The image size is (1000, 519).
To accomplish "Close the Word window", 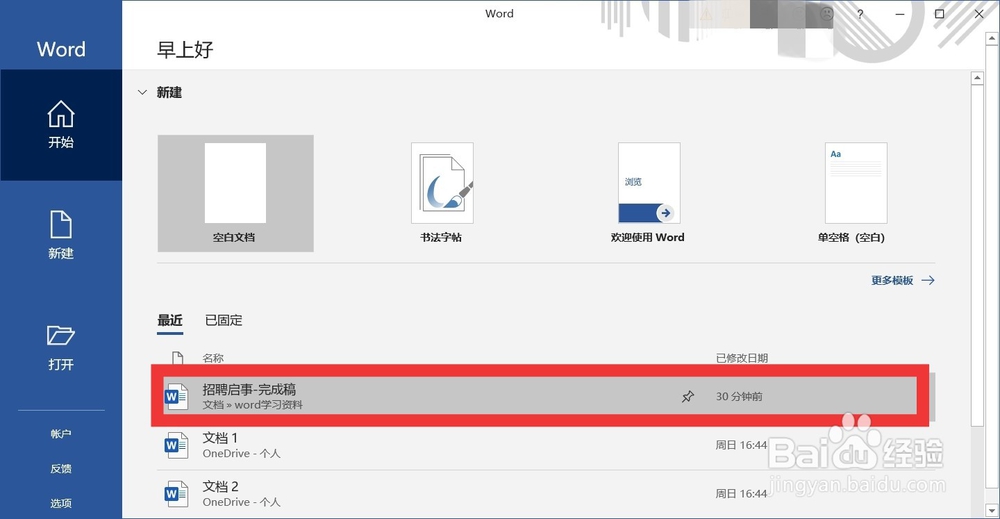I will [979, 14].
